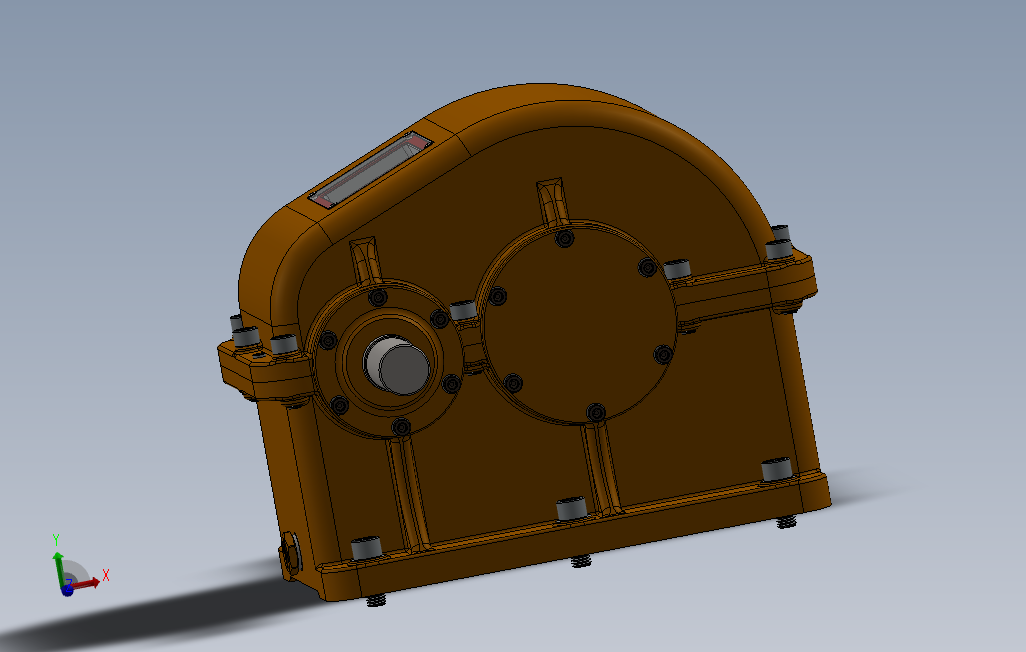Select the bottom-left foot mounting bolt head
This screenshot has height=652, width=1026.
tap(366, 548)
